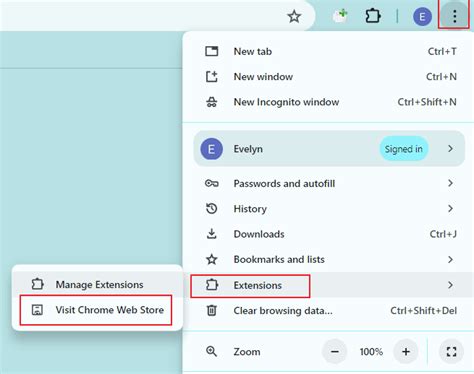The height and width of the screenshot is (374, 474).
Task: Click the New tab icon in the menu
Action: 212,51
